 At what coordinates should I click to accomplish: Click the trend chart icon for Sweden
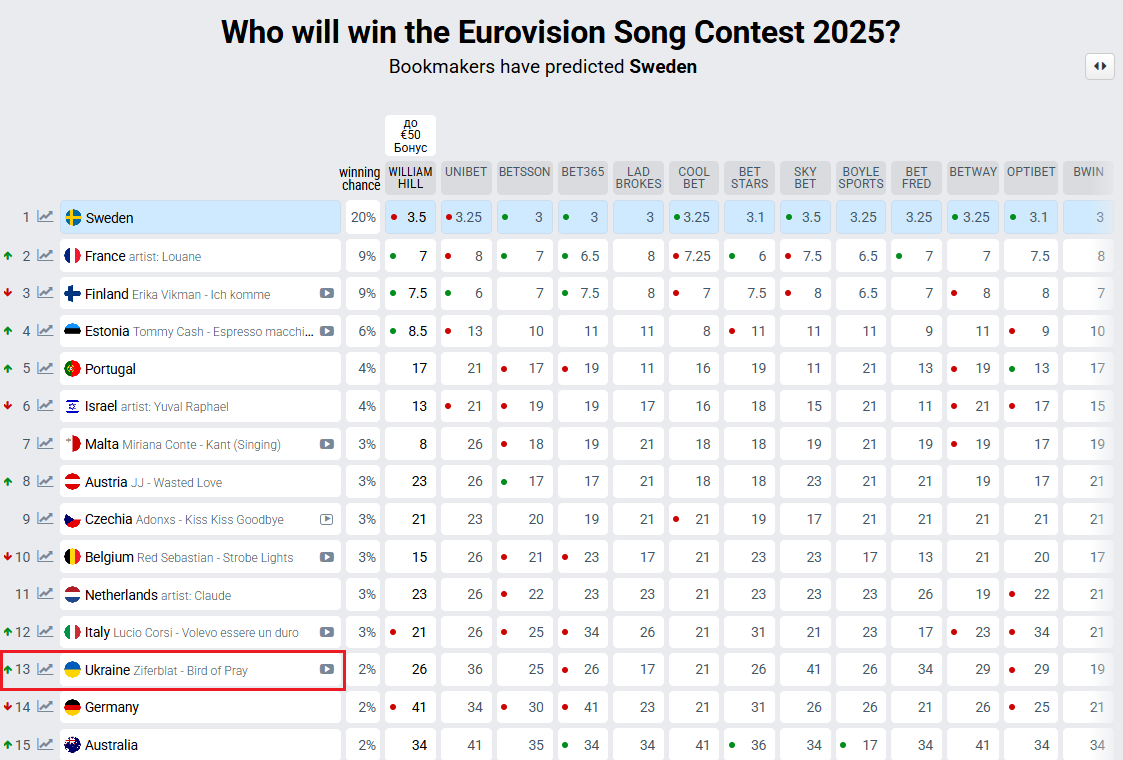pos(45,217)
